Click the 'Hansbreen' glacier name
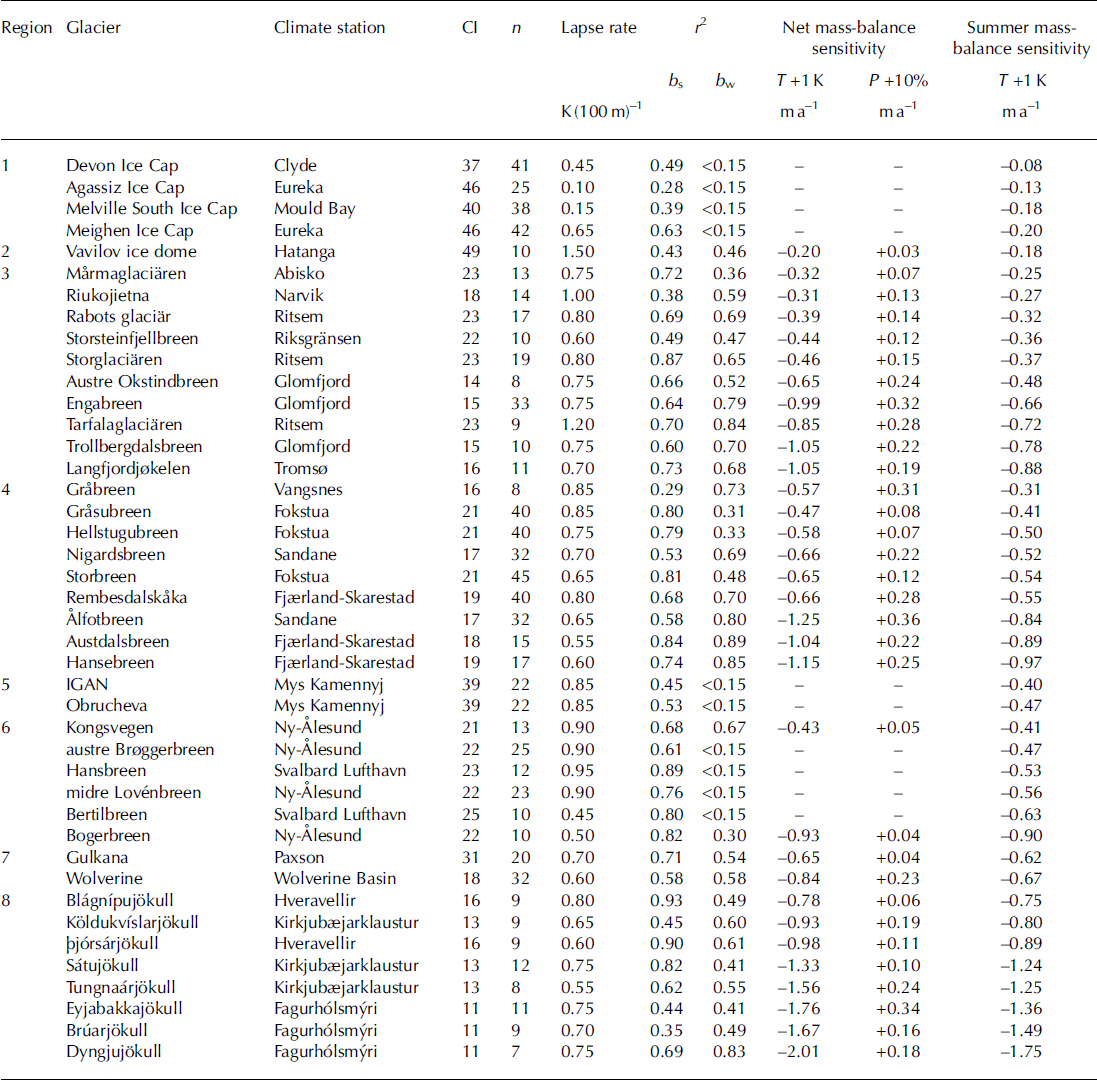This screenshot has width=1097, height=1080. (x=106, y=771)
